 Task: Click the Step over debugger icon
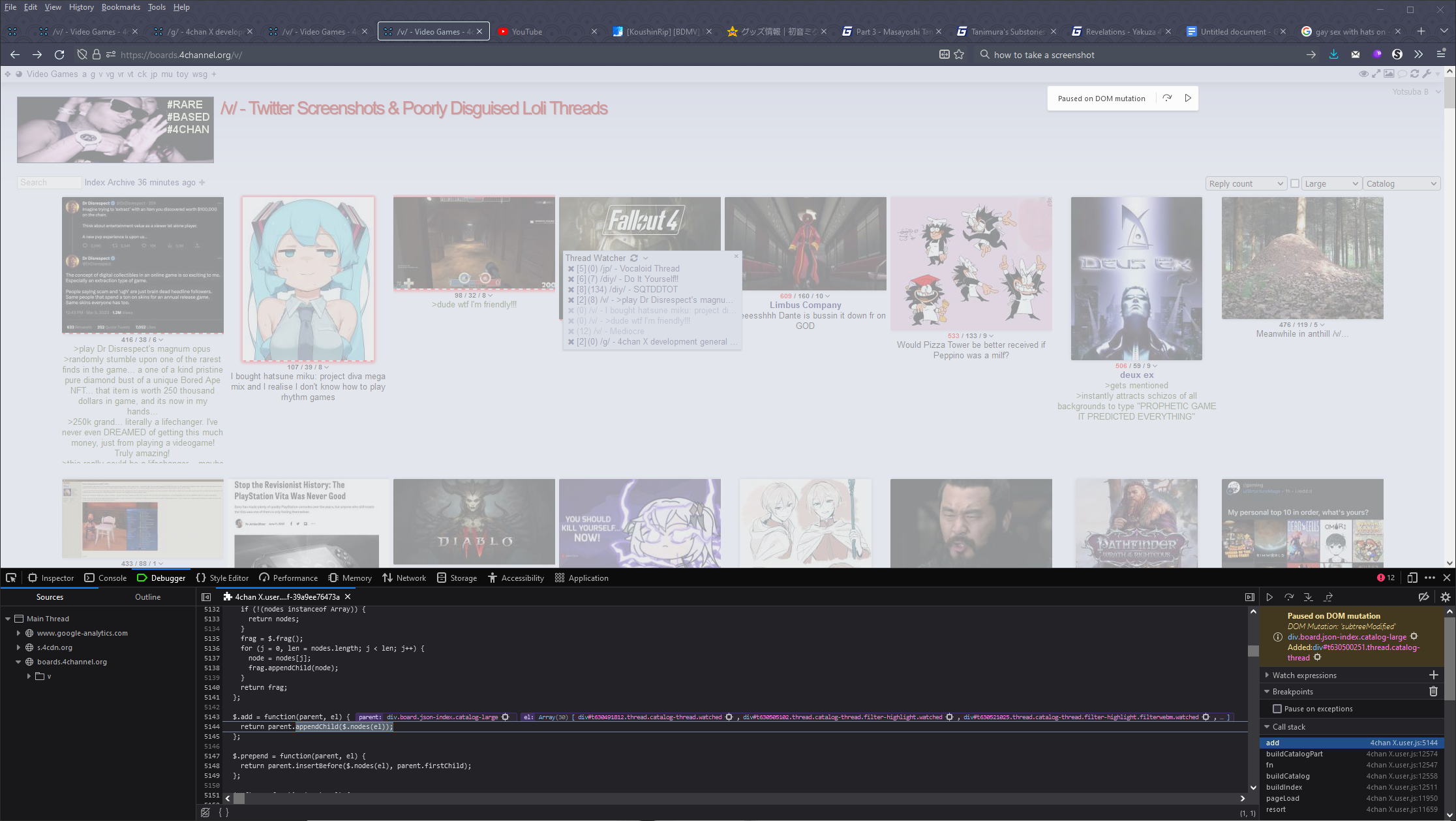coord(1289,596)
